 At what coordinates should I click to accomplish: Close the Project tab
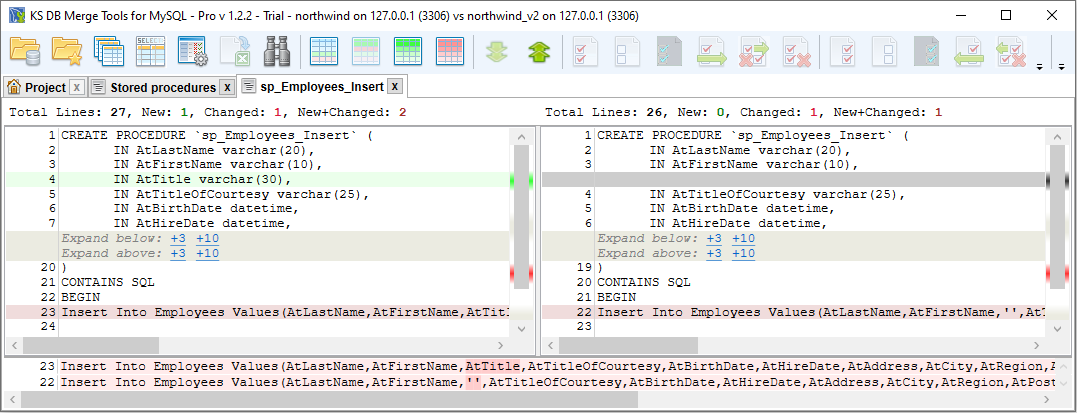(x=76, y=87)
